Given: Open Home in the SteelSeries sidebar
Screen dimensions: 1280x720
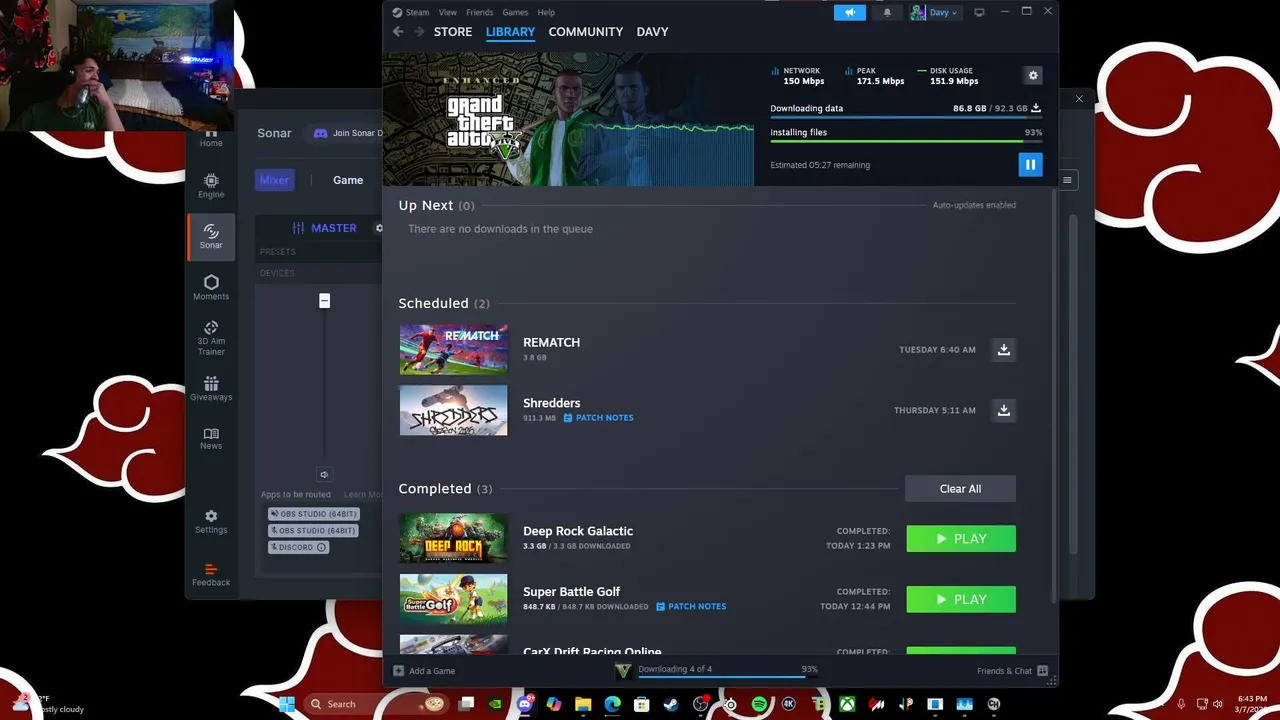Looking at the screenshot, I should coord(211,138).
